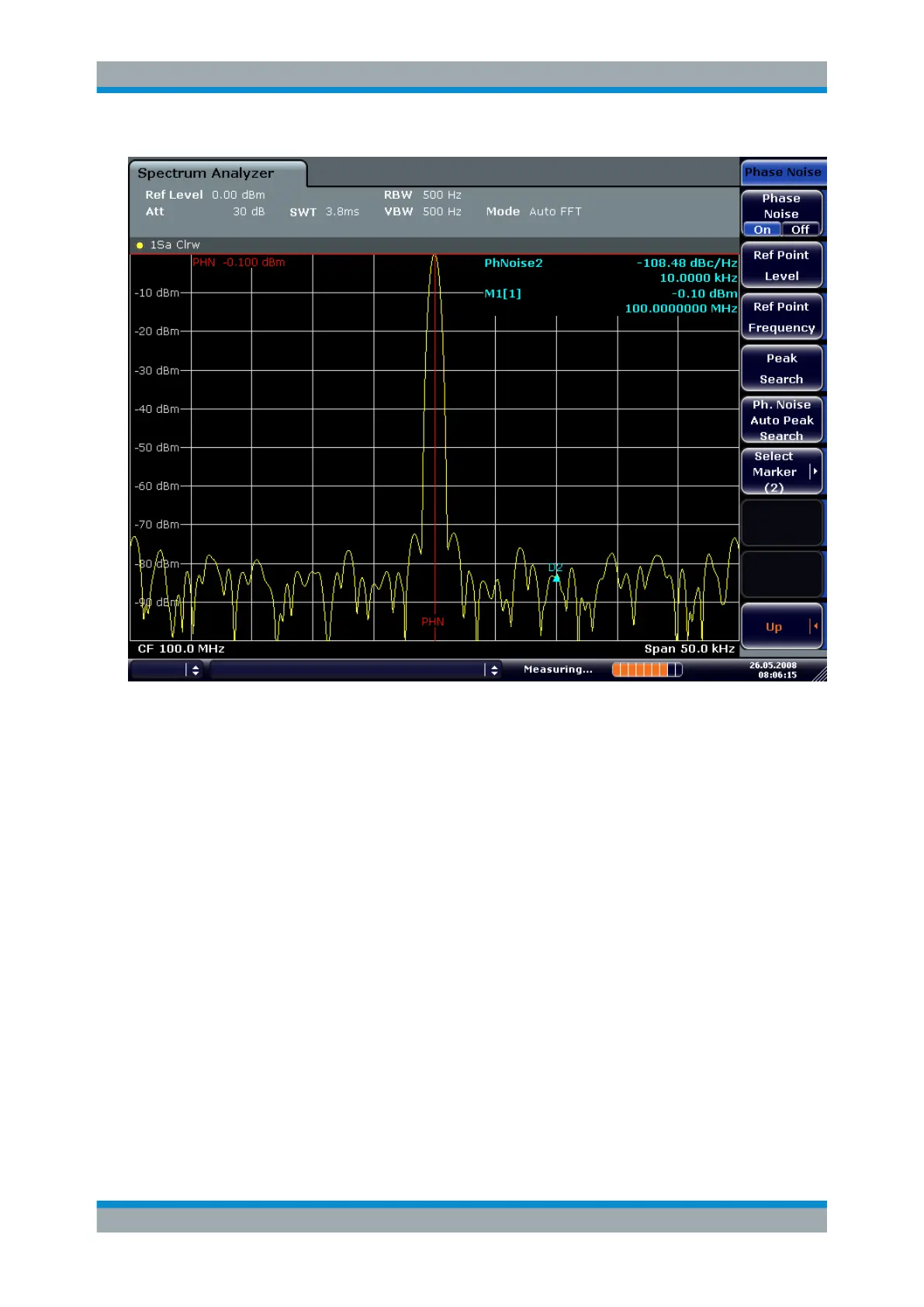Toggle Ph. Noise Auto Peak Search
This screenshot has width=924, height=1307.
coord(781,420)
